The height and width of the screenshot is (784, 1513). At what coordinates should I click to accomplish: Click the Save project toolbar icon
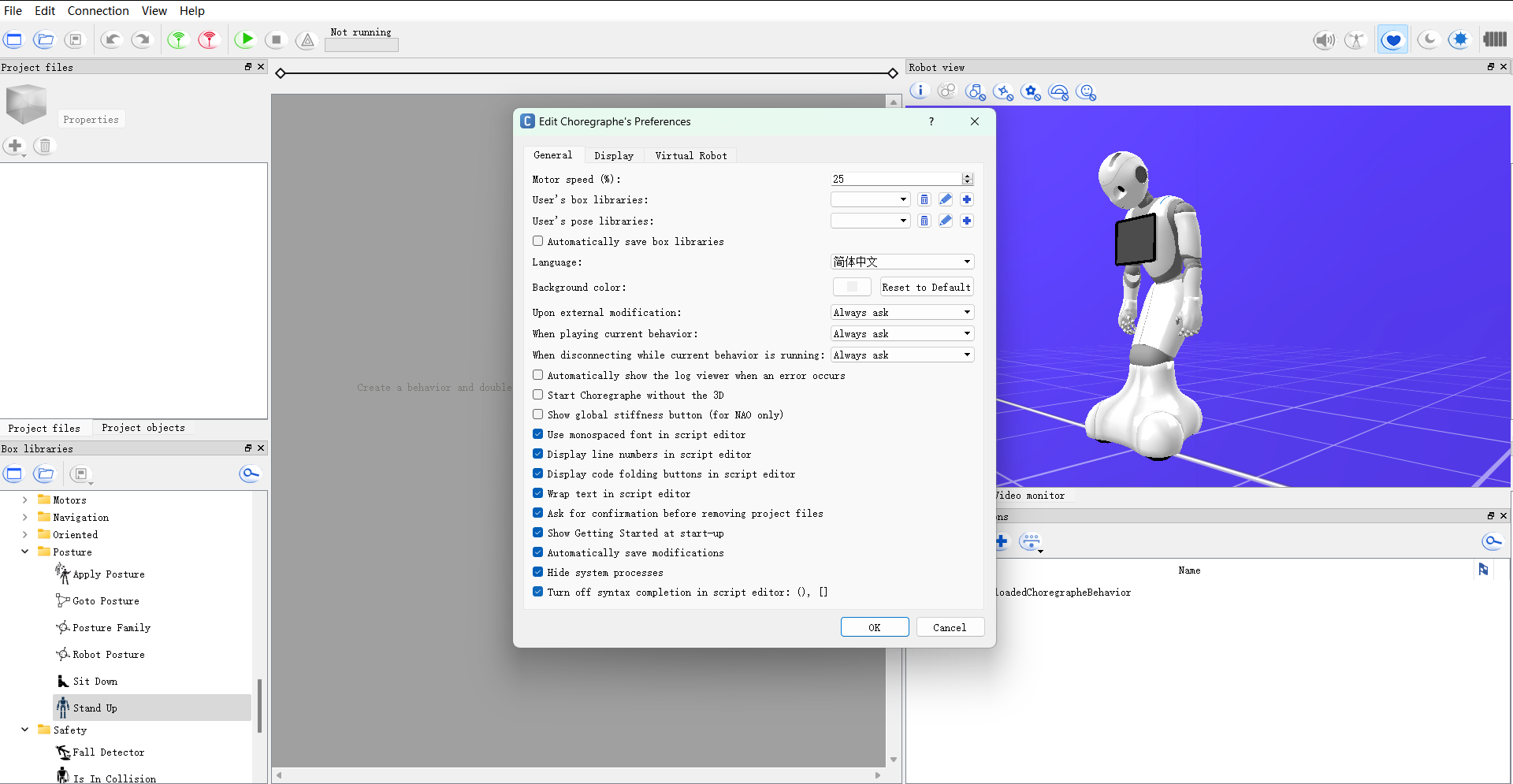[75, 39]
